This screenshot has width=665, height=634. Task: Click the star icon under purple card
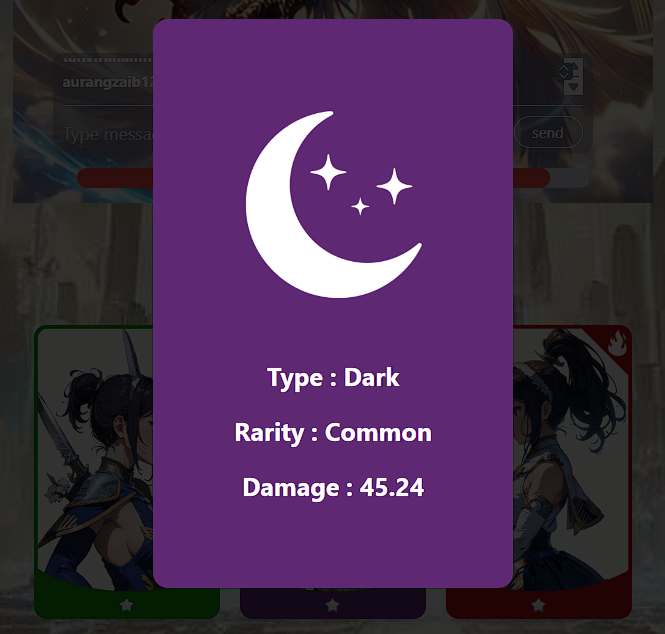332,605
